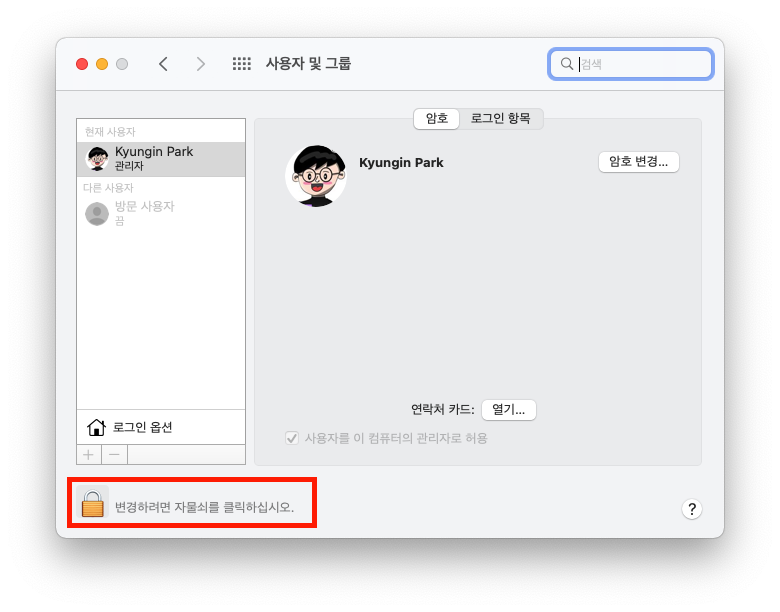Viewport: 780px width, 612px height.
Task: Click the 열기... contacts card button
Action: (508, 409)
